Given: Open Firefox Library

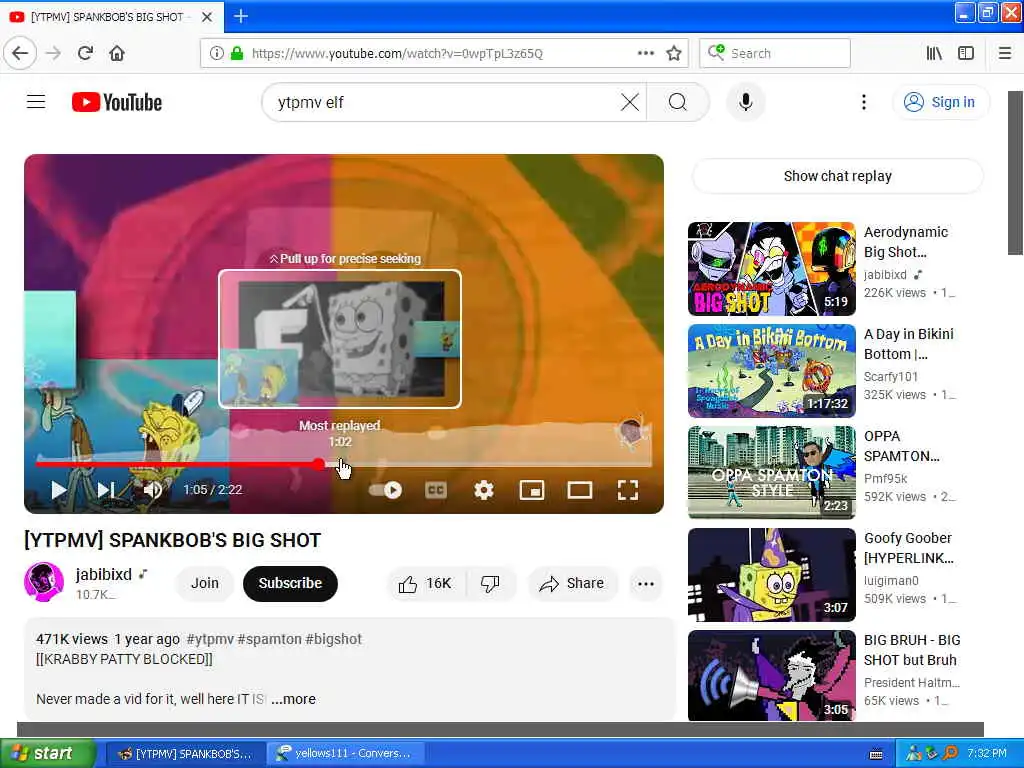Looking at the screenshot, I should pyautogui.click(x=934, y=53).
